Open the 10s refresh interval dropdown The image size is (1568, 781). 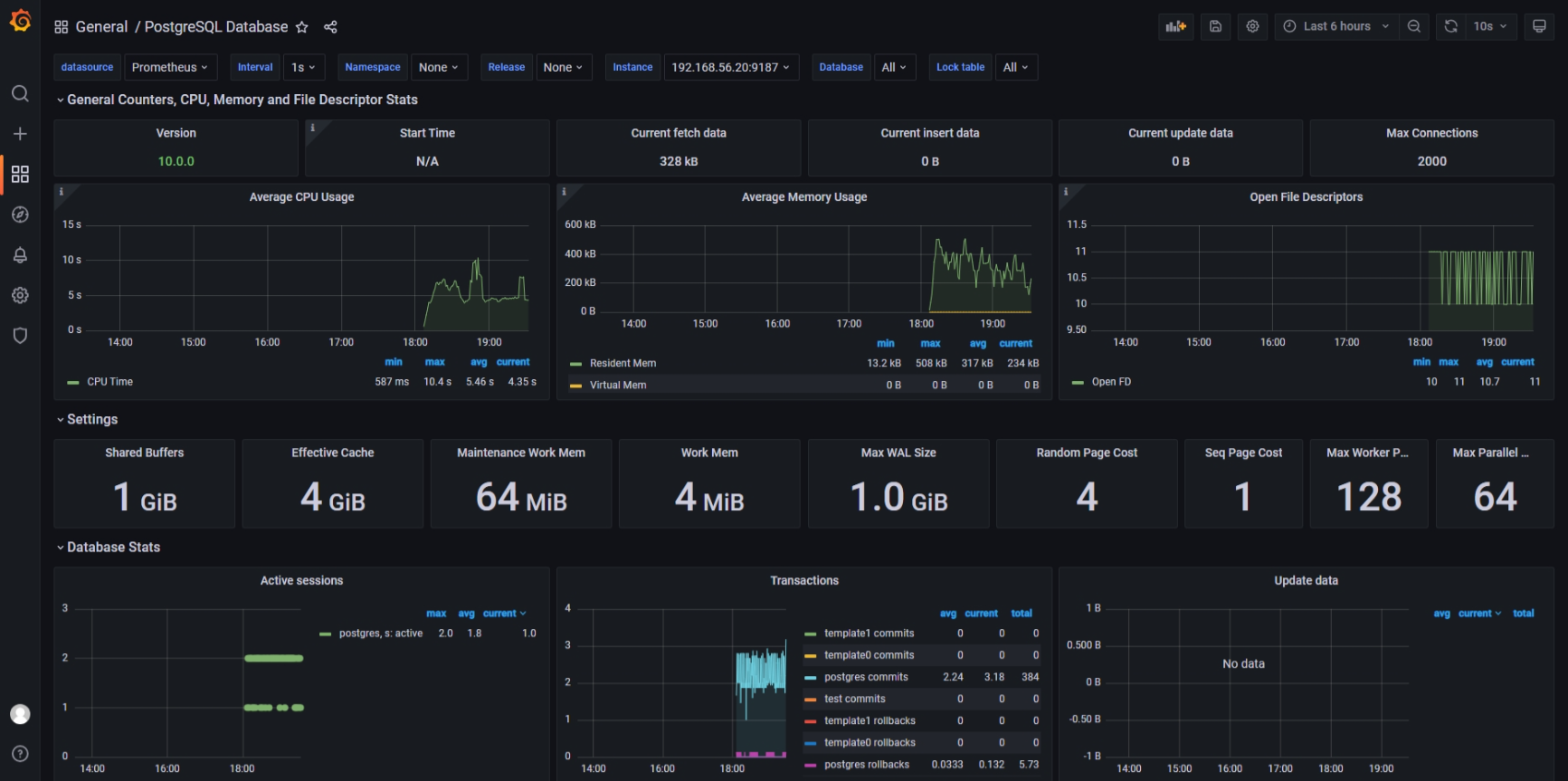click(x=1491, y=26)
